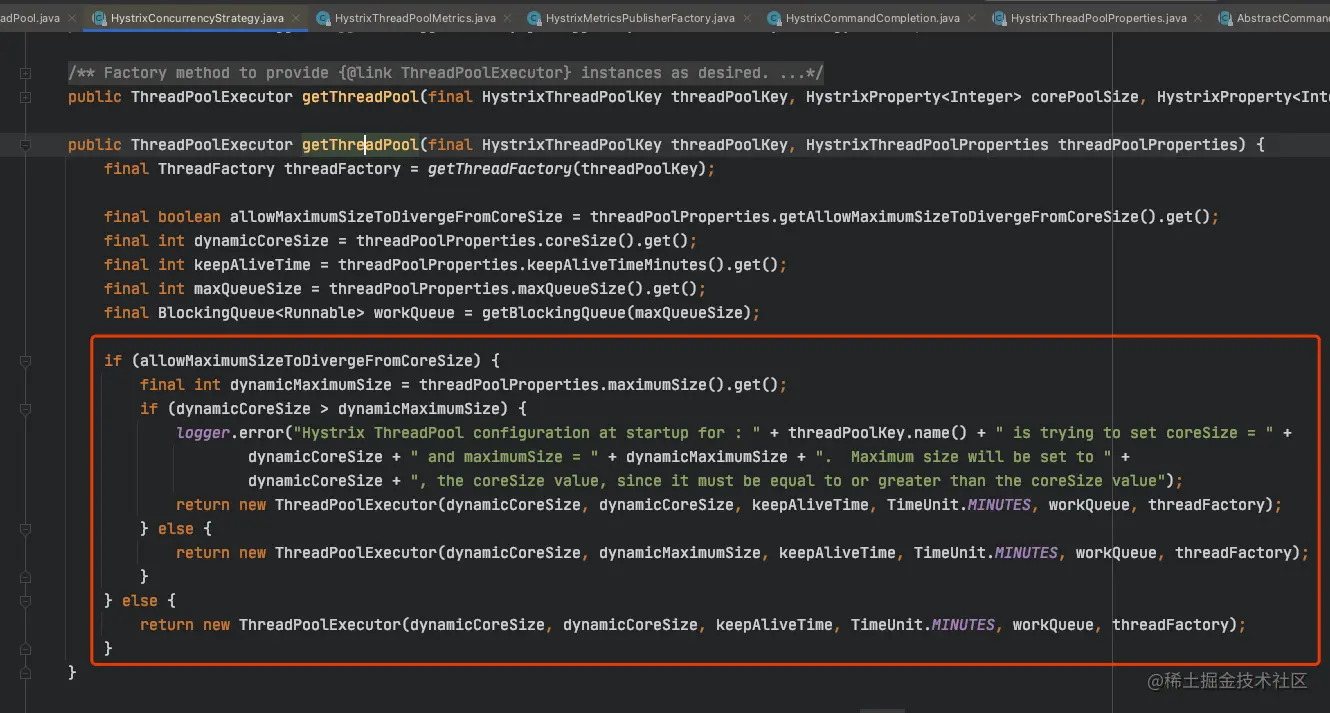Click the workQueue variable in its declaration line

pyautogui.click(x=414, y=313)
